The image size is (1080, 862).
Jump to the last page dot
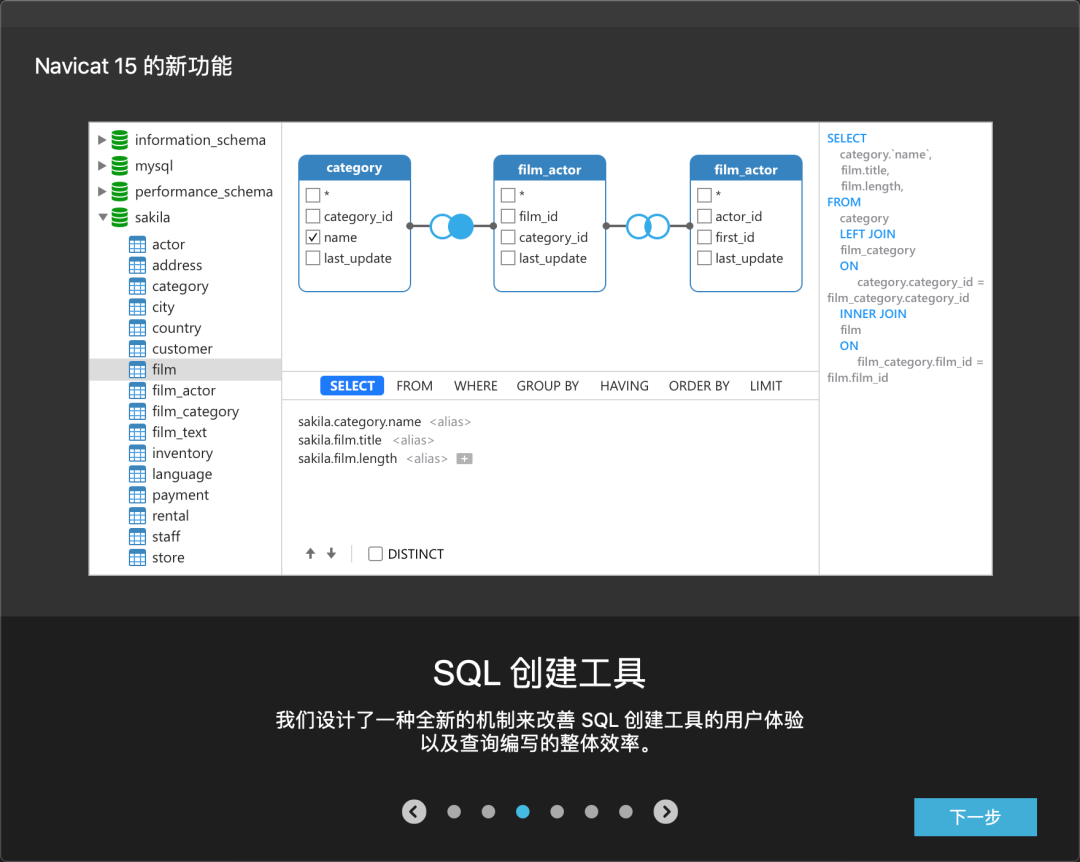(x=626, y=812)
